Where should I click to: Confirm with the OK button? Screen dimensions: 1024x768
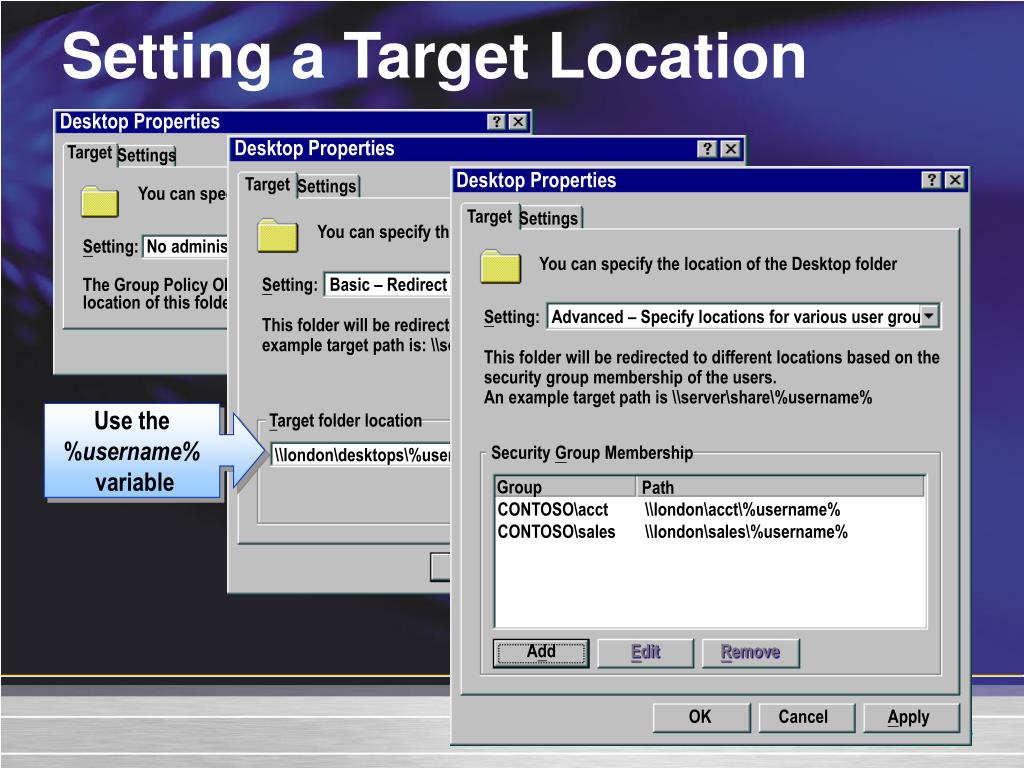(700, 717)
